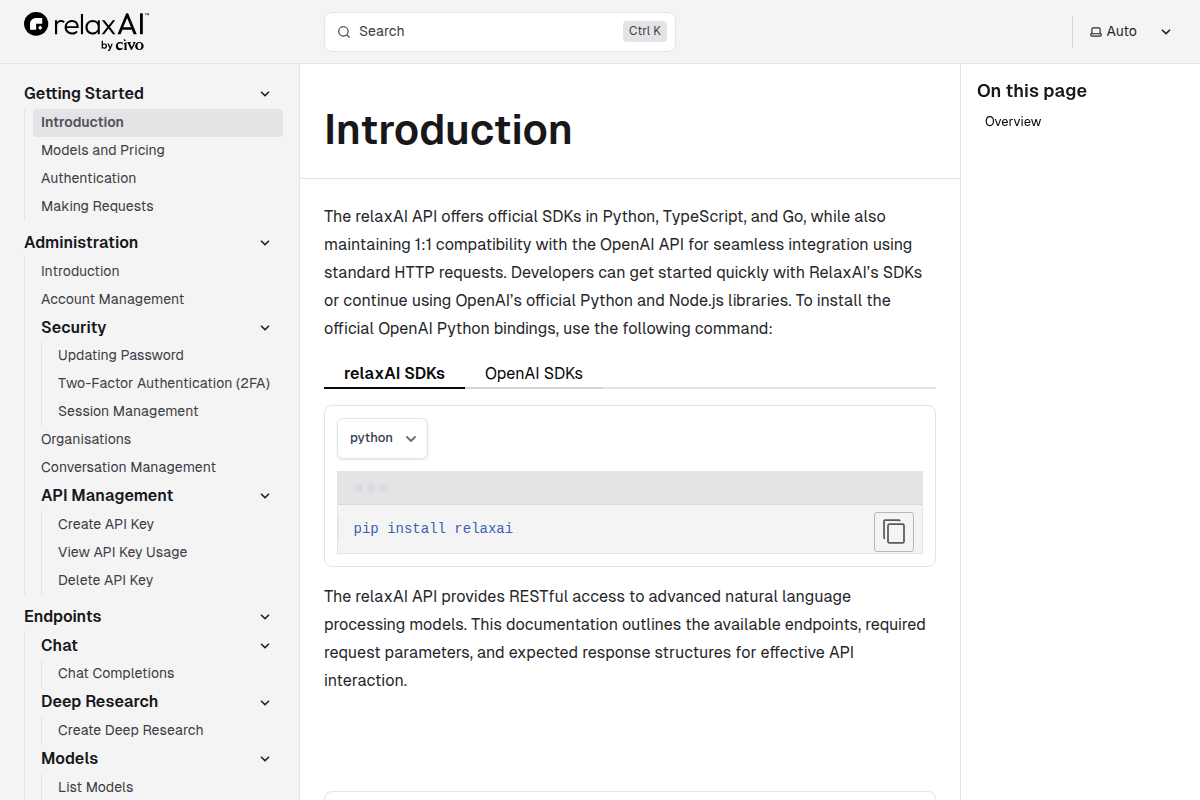
Task: Switch to the OpenAI SDKs tab
Action: click(534, 373)
